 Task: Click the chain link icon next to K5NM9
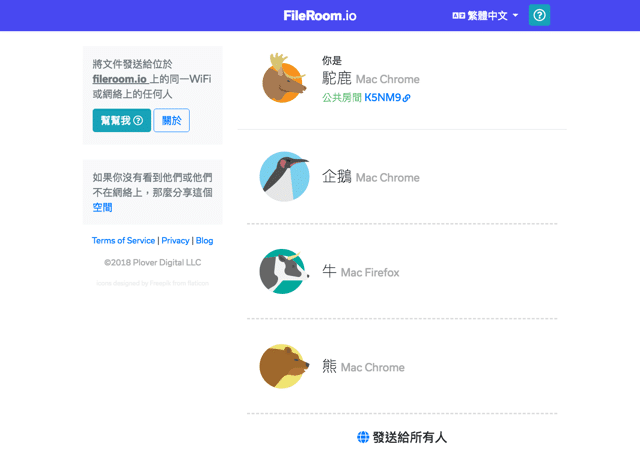406,98
